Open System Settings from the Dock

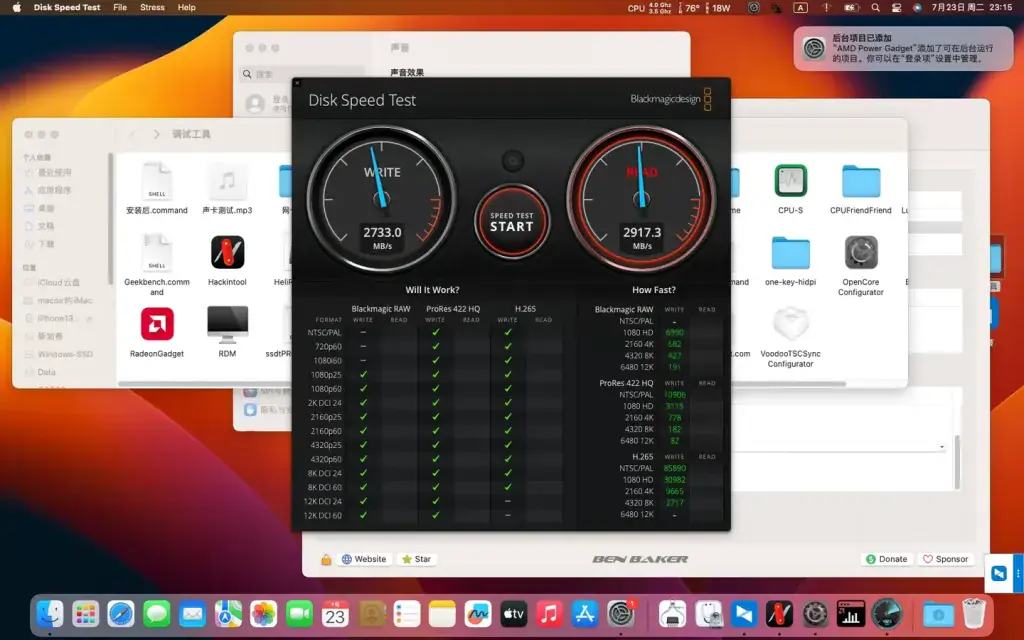pos(620,614)
